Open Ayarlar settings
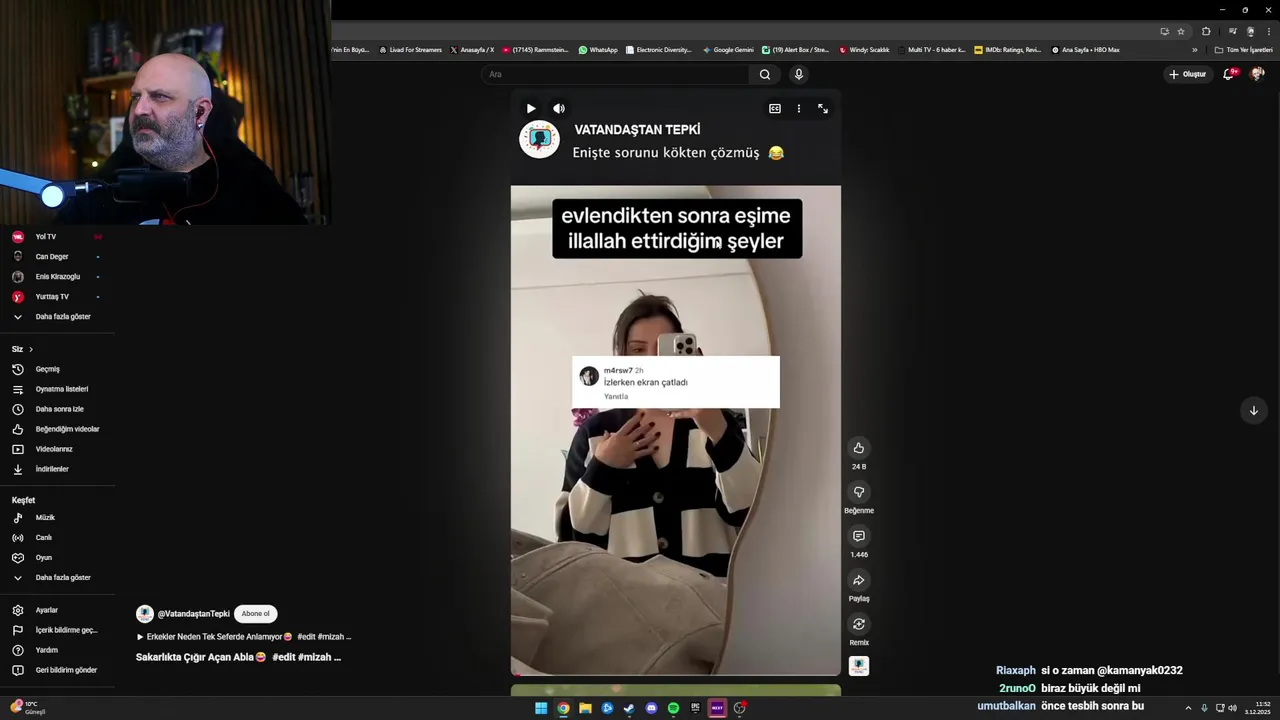Image resolution: width=1280 pixels, height=720 pixels. tap(58, 610)
